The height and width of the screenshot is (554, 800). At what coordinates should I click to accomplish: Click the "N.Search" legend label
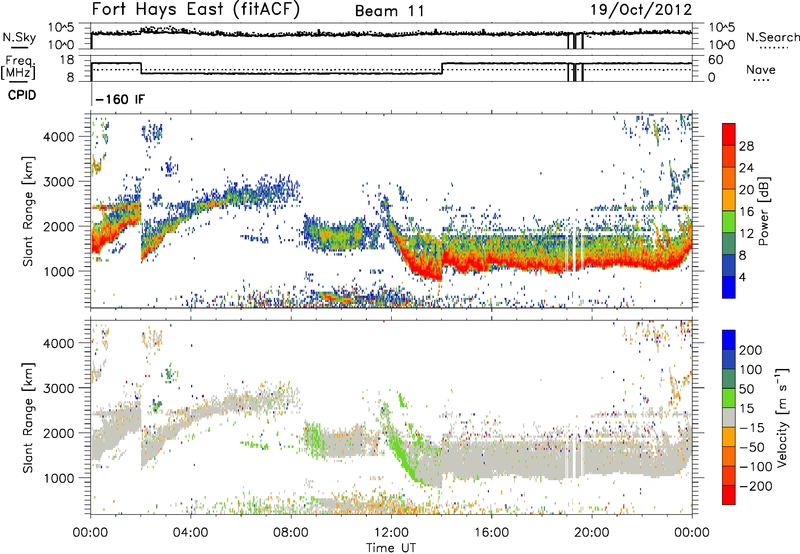[x=773, y=37]
